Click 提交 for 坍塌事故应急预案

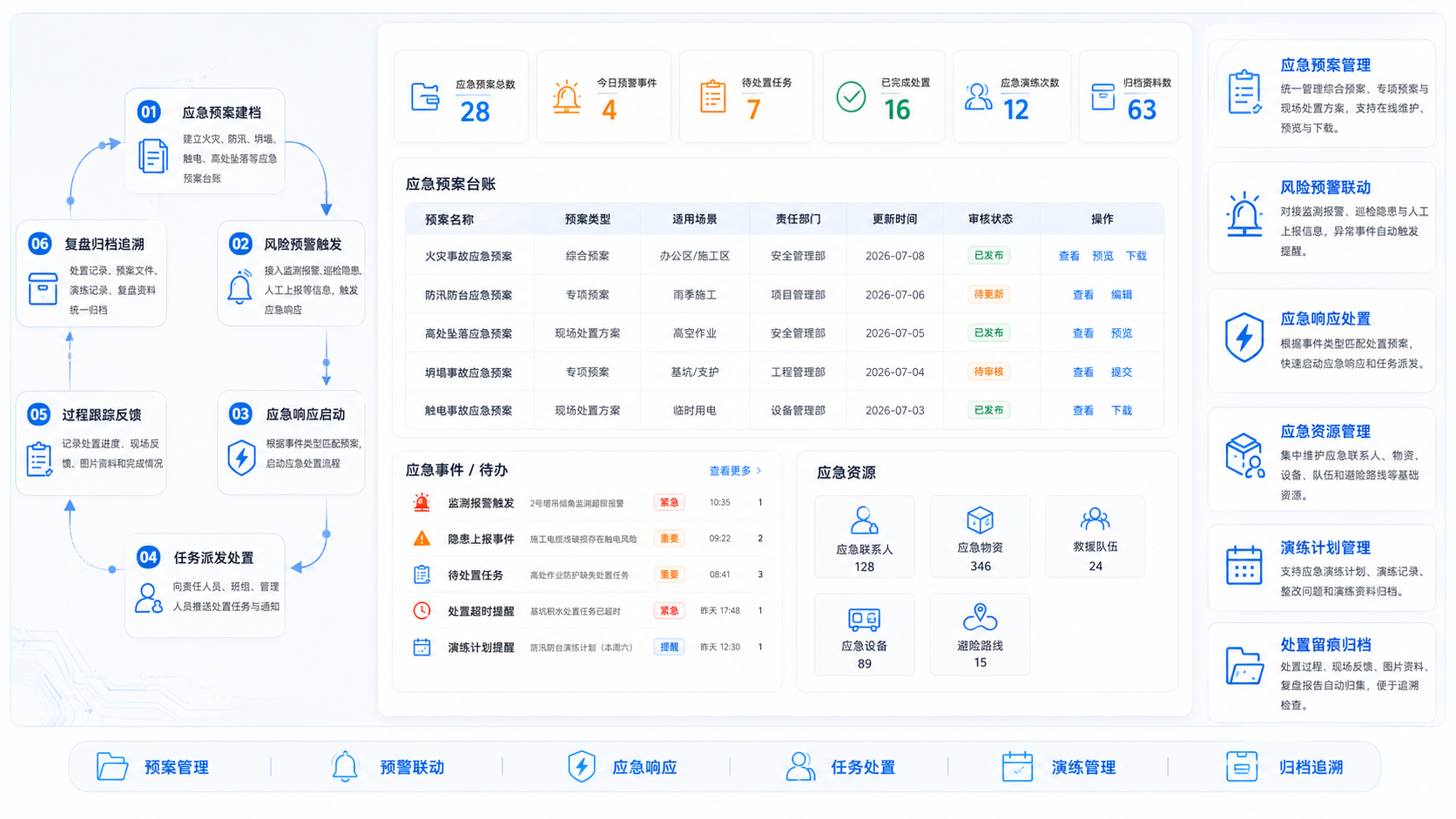(1122, 373)
